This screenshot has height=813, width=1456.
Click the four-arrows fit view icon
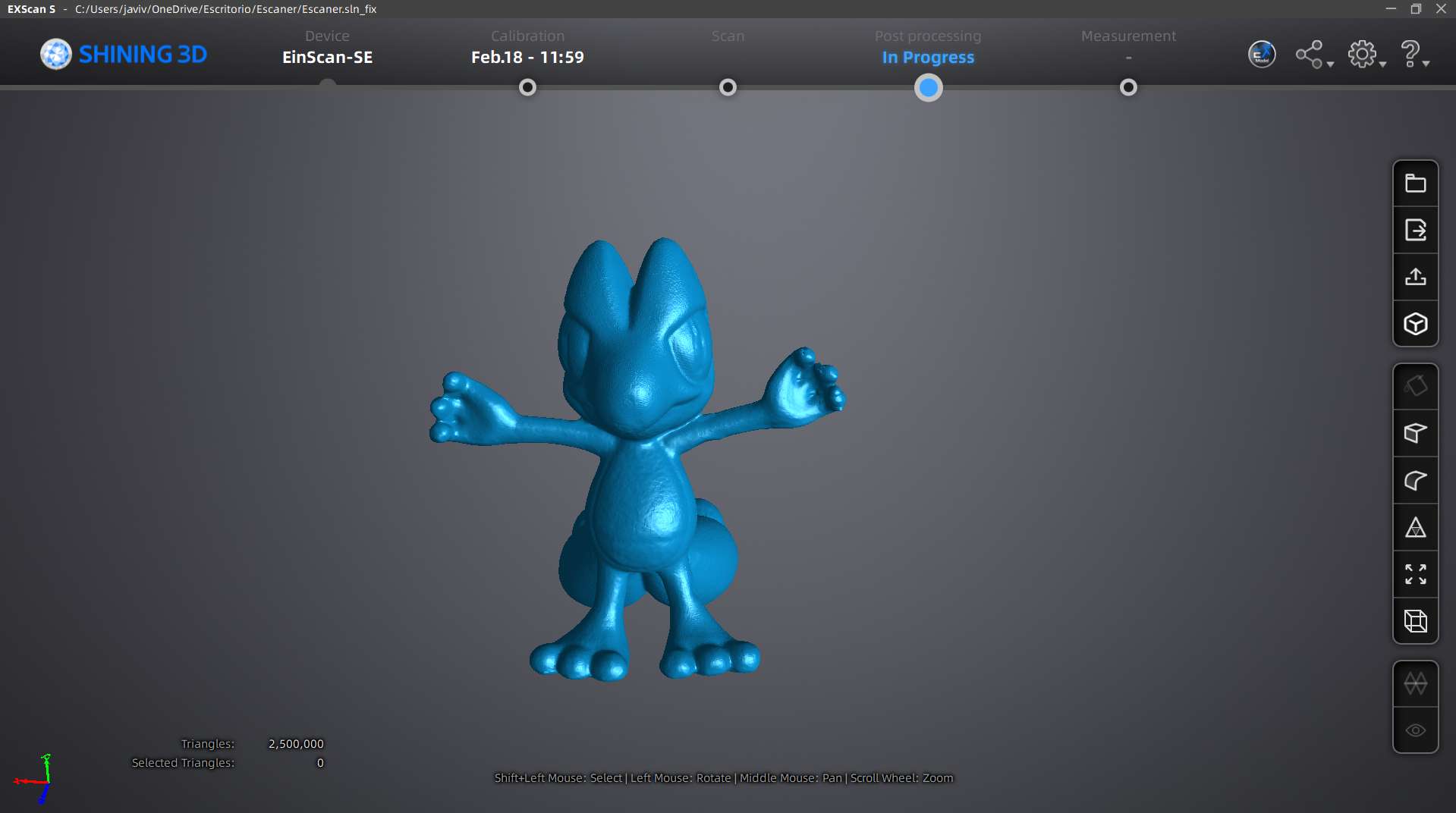[1415, 575]
